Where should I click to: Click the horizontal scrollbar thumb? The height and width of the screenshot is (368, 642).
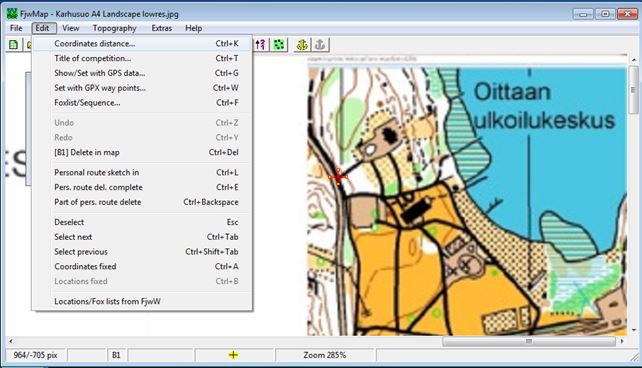coord(529,341)
